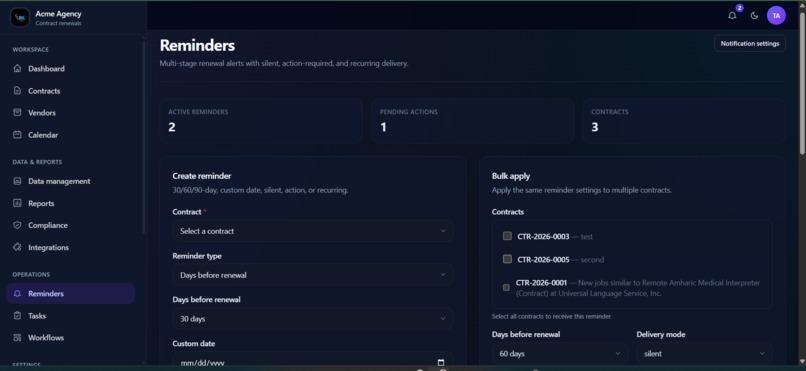Viewport: 806px width, 371px height.
Task: Open the notifications bell icon
Action: (732, 15)
